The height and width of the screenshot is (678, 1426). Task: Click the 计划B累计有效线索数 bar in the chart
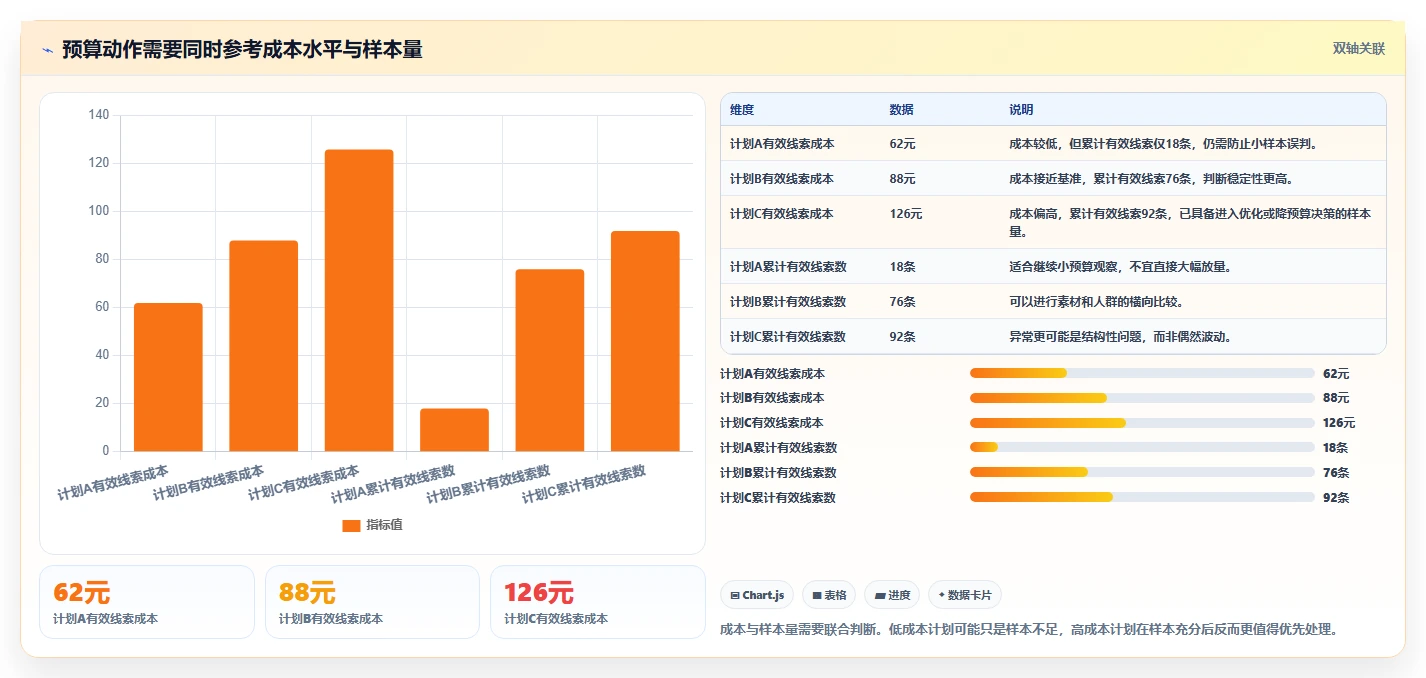(x=550, y=360)
